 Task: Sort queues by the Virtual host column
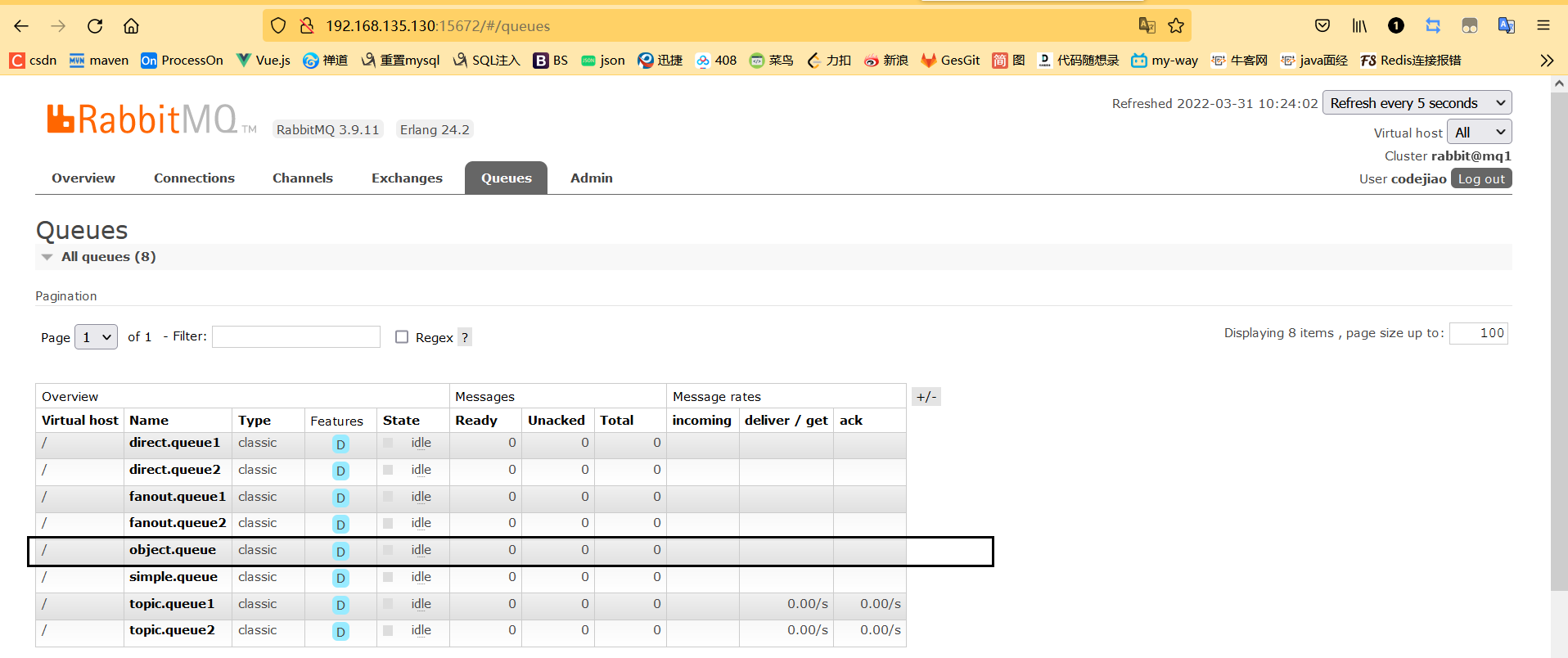pyautogui.click(x=80, y=421)
